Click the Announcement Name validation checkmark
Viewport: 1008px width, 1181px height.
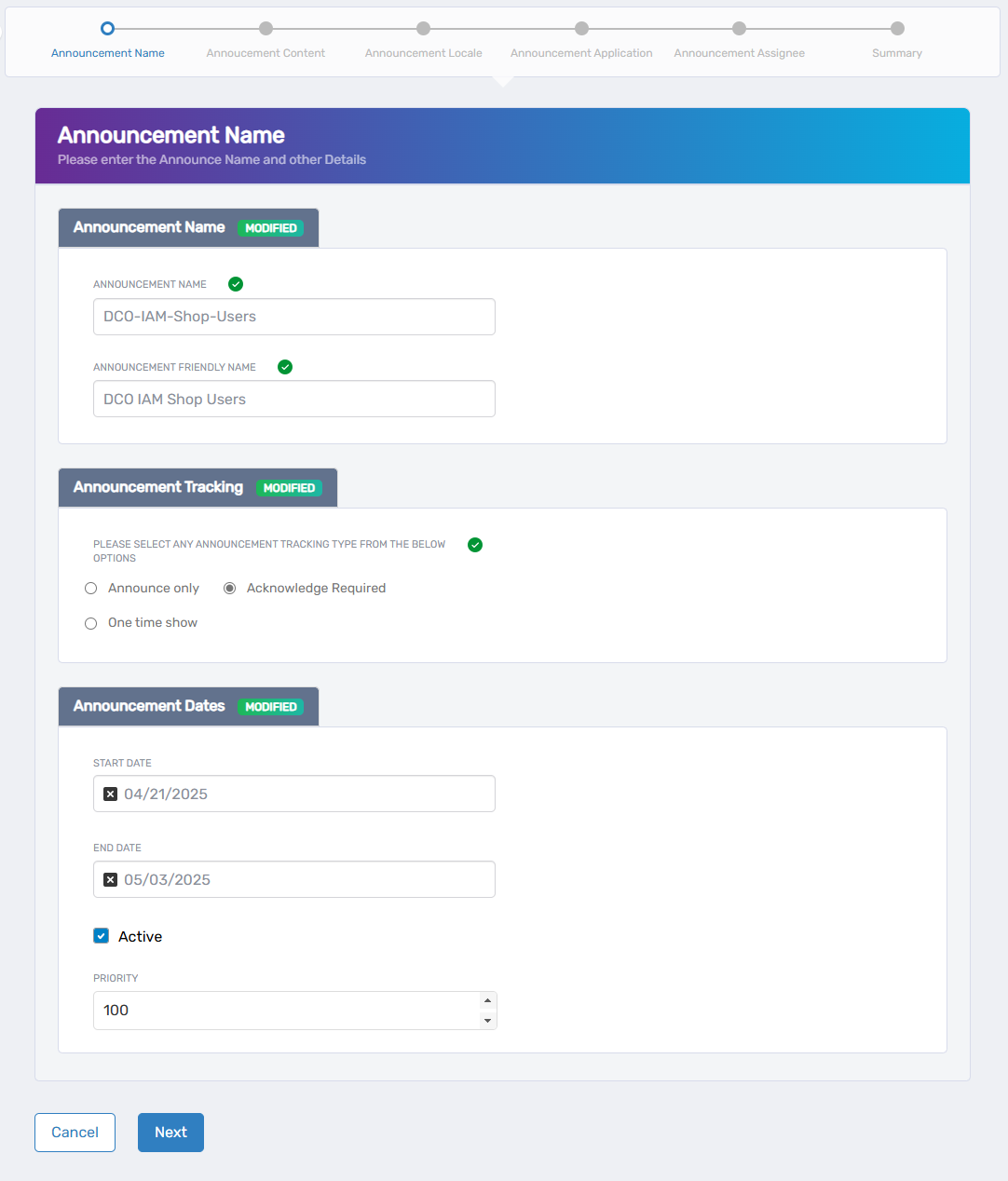point(236,284)
